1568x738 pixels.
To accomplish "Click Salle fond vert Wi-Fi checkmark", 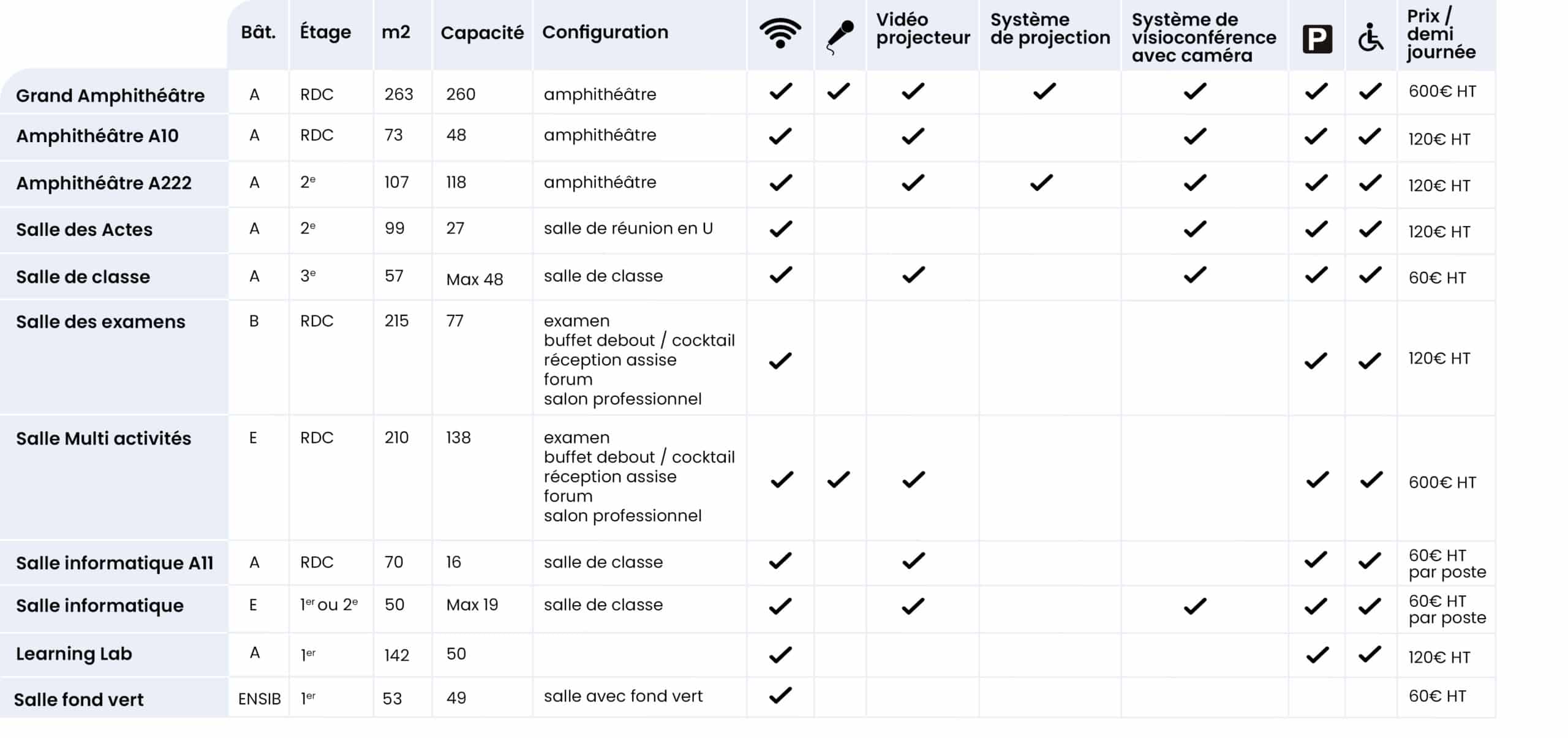I will coord(780,696).
